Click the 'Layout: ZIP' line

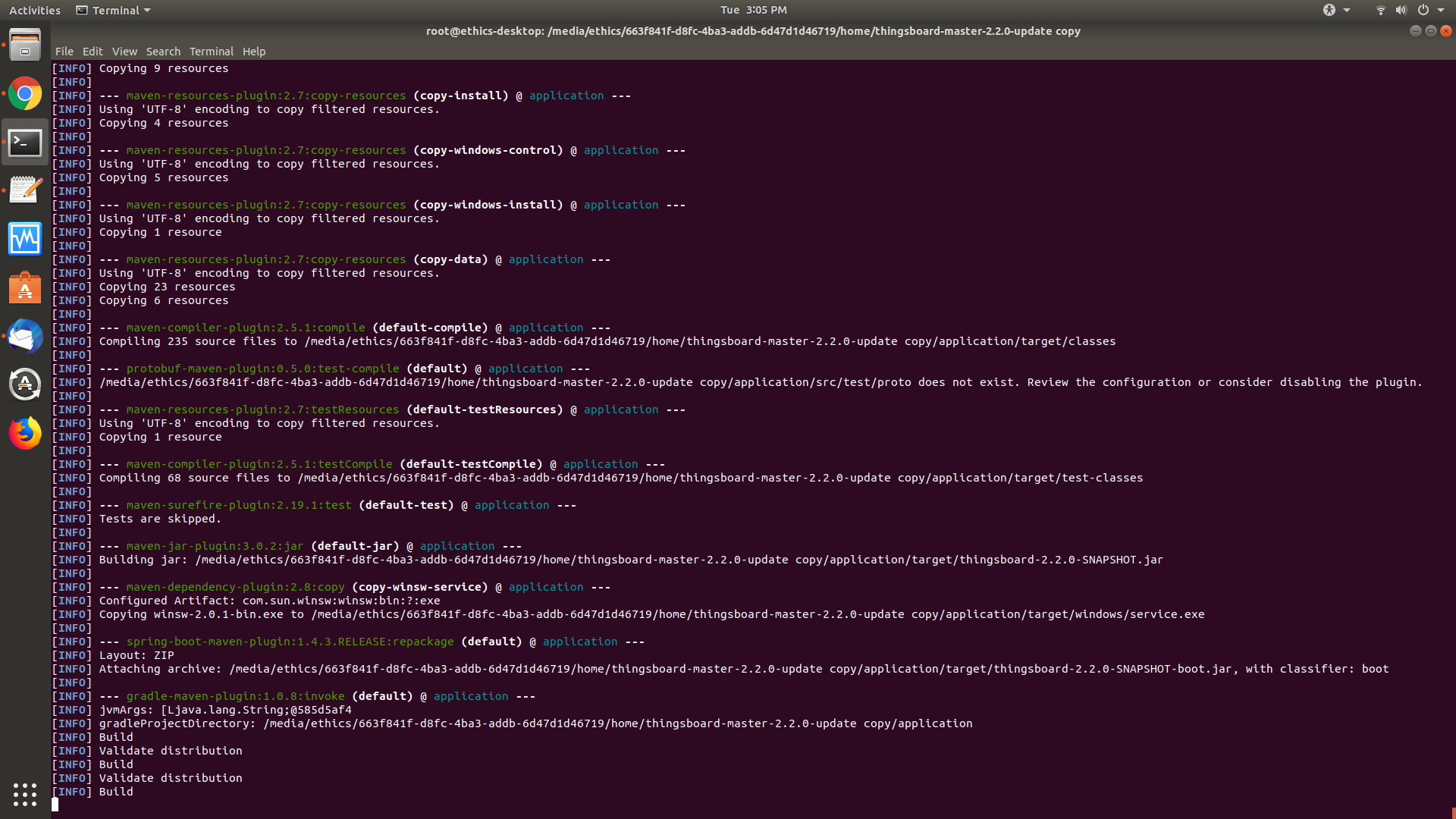113,655
